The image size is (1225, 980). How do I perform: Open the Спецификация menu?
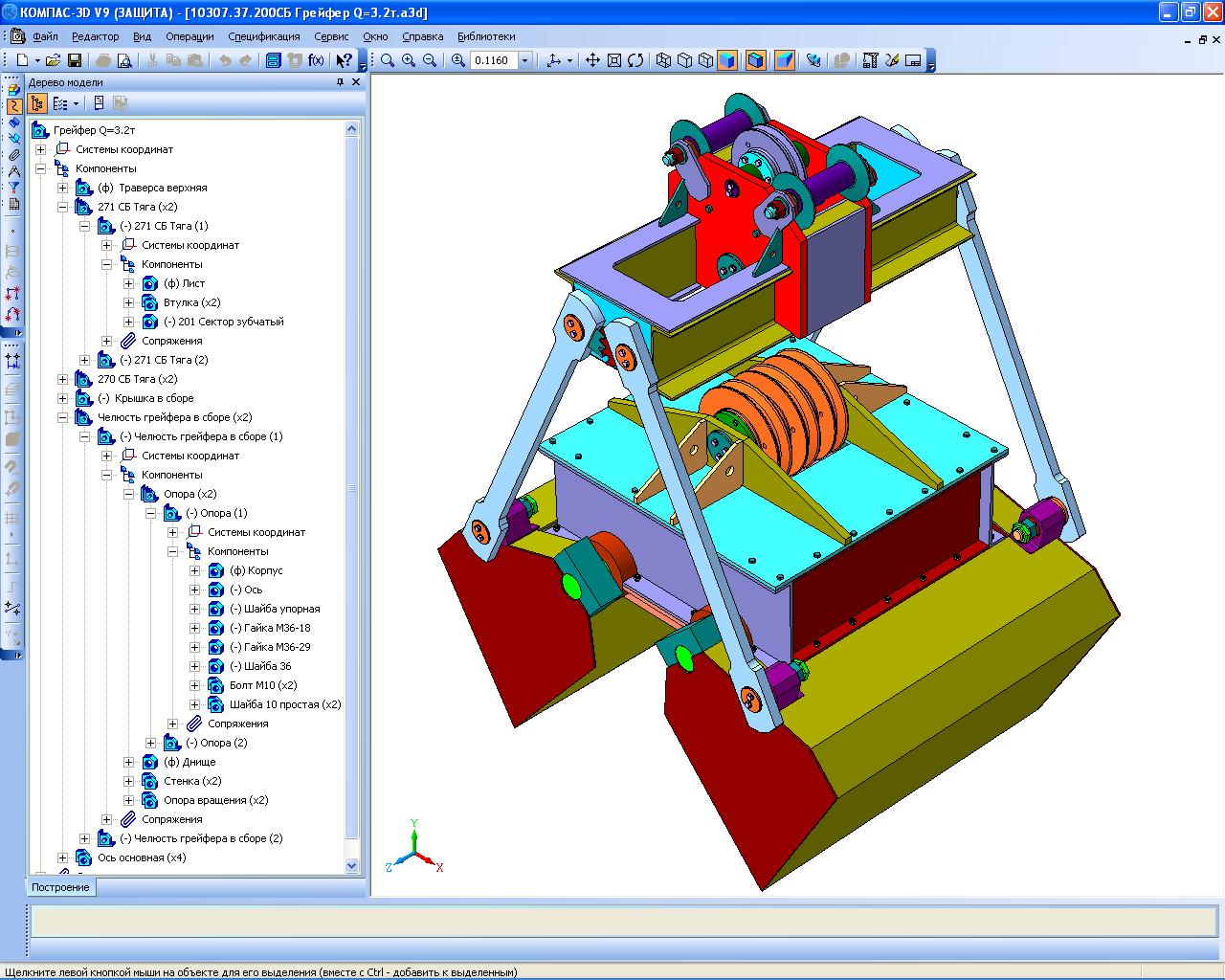pos(263,36)
